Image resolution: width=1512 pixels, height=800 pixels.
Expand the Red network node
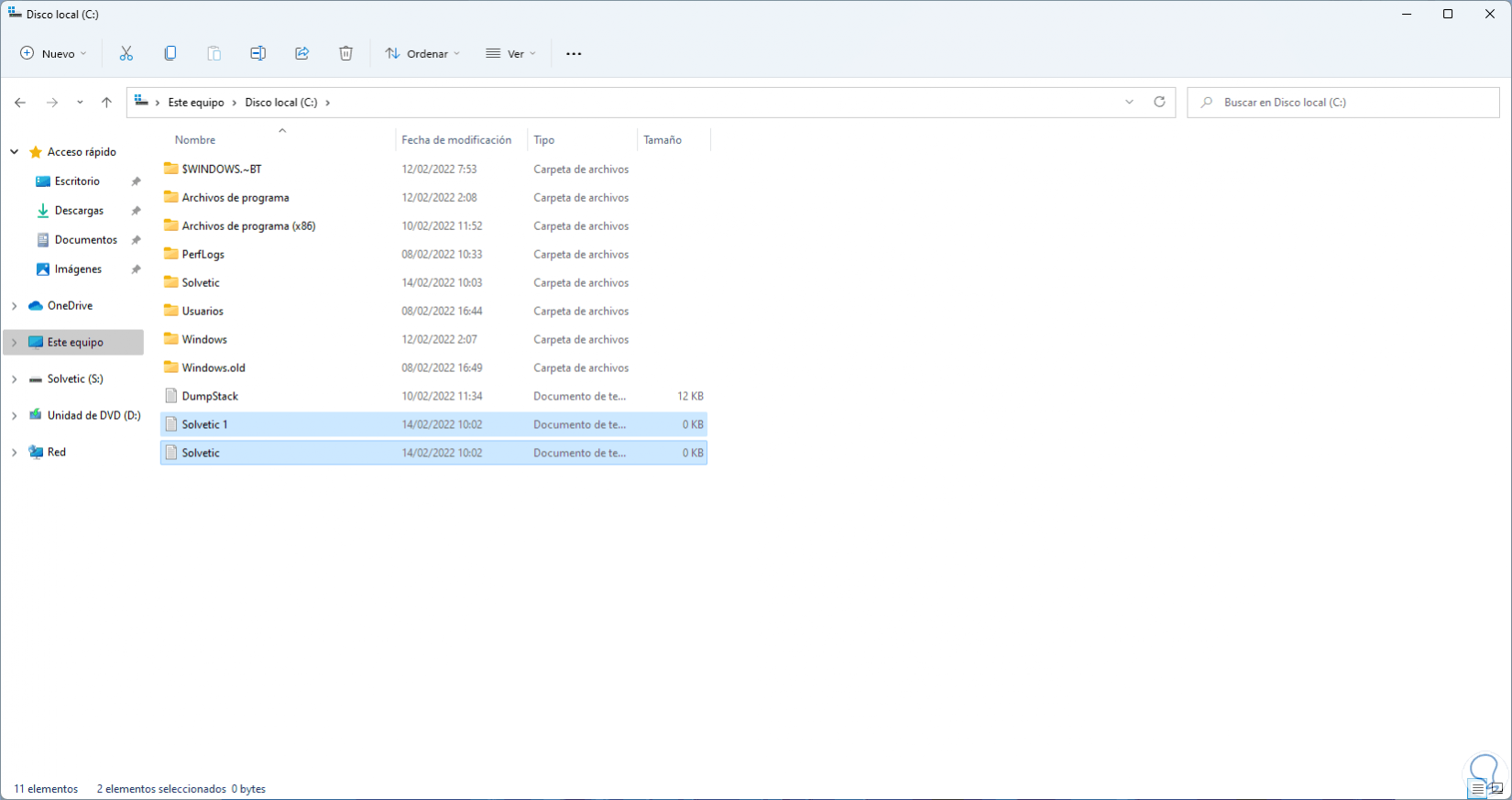click(14, 453)
